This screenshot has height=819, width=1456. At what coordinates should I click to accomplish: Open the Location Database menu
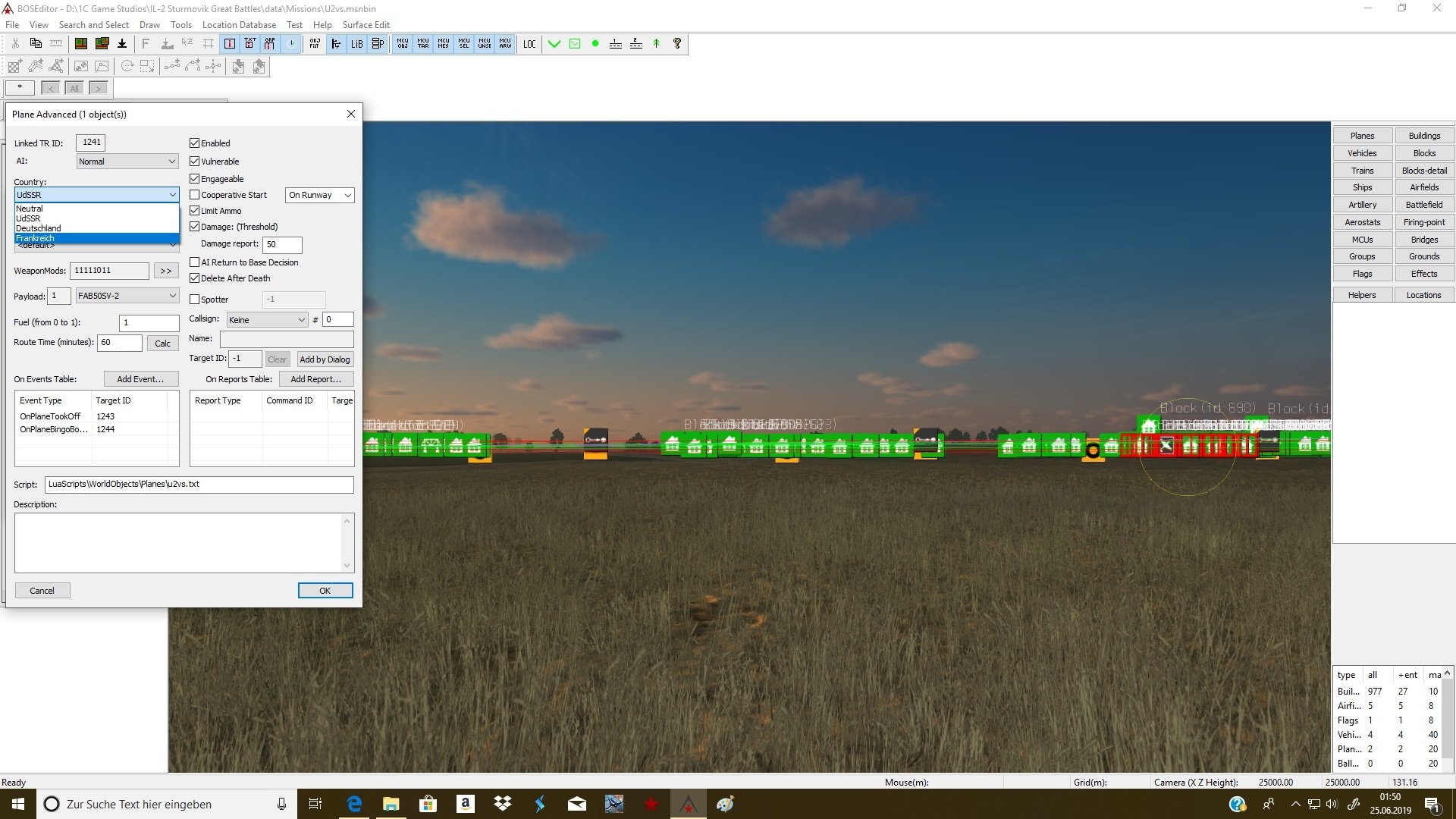pos(239,25)
